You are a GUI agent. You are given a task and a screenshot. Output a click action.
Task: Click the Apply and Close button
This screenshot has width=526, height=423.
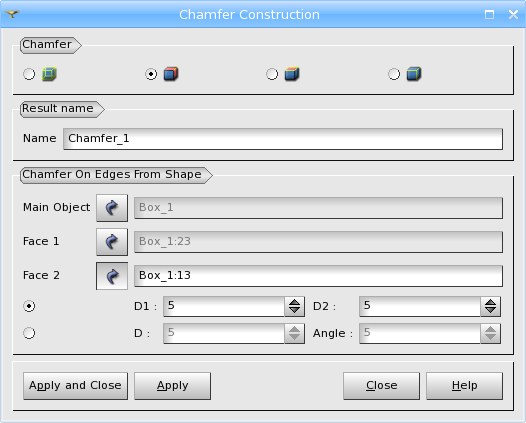[x=75, y=386]
